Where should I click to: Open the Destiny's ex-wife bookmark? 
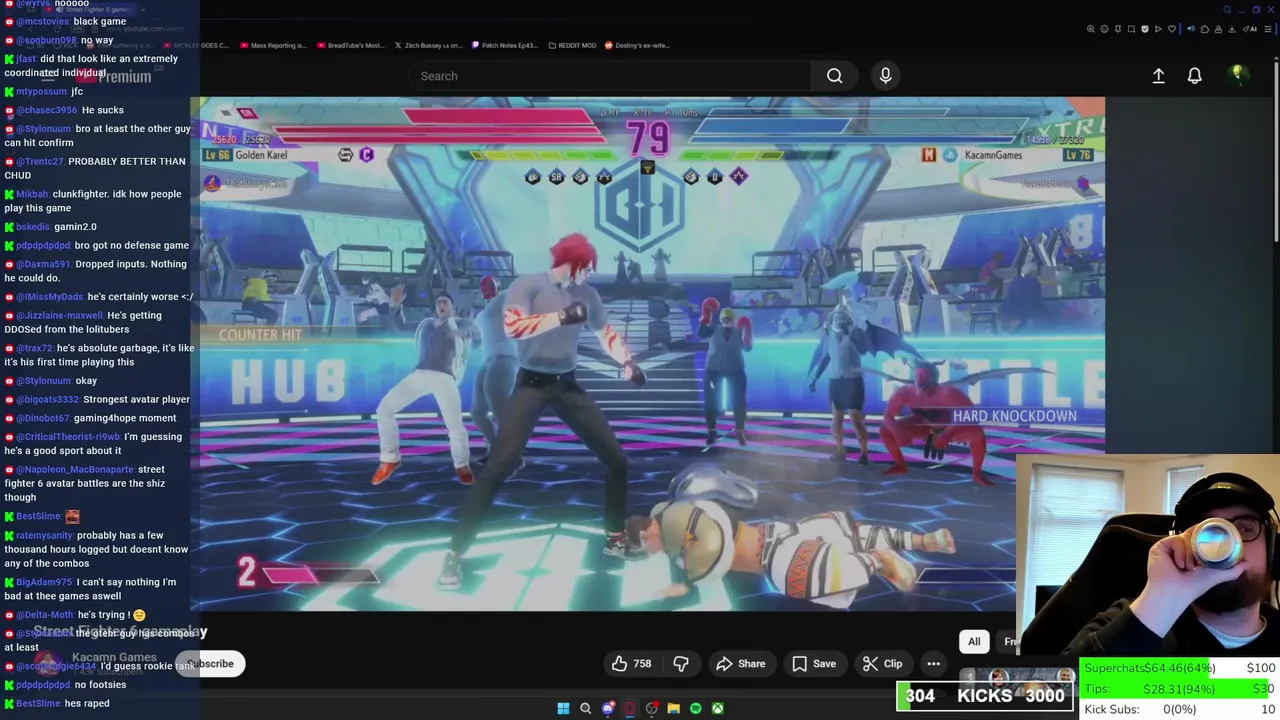637,45
